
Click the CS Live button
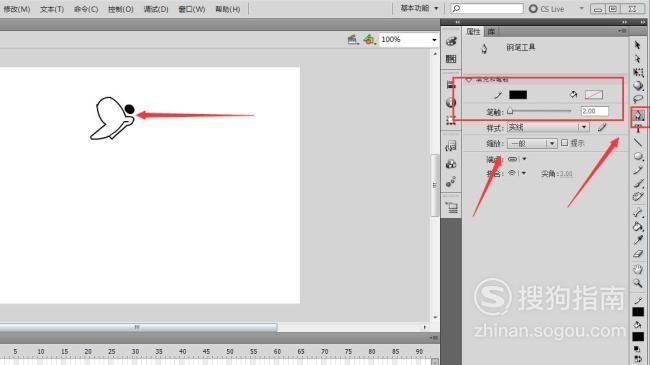click(547, 8)
